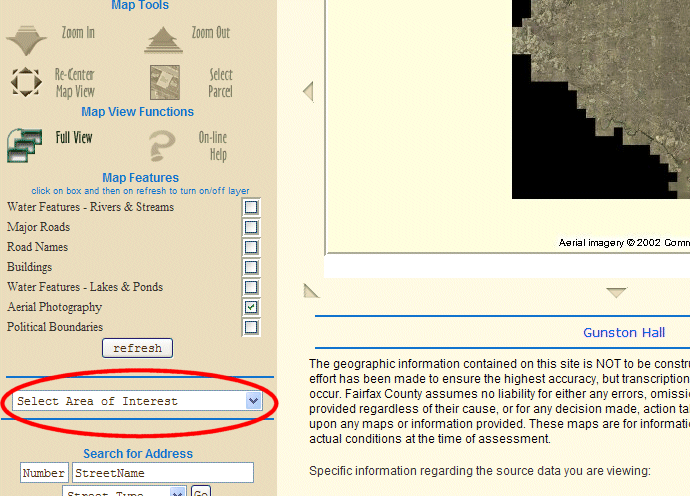Click the Road Names label text
This screenshot has height=496, width=690.
click(37, 247)
